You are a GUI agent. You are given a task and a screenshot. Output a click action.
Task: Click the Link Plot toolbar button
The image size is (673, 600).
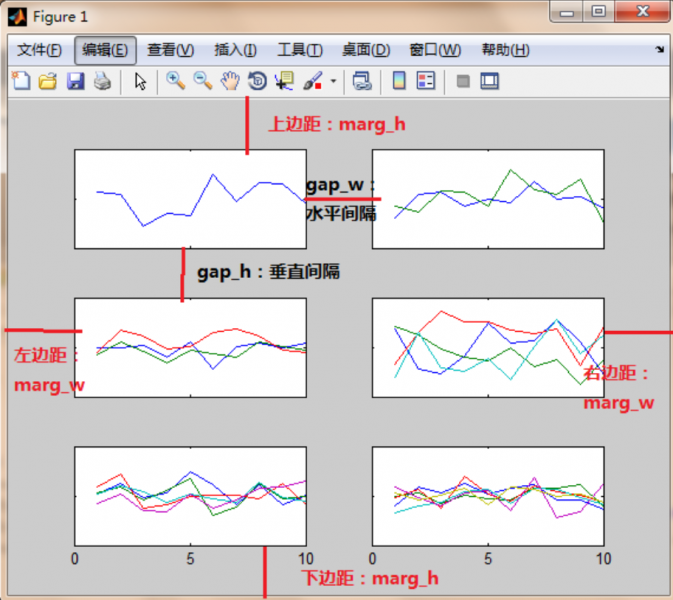point(362,82)
